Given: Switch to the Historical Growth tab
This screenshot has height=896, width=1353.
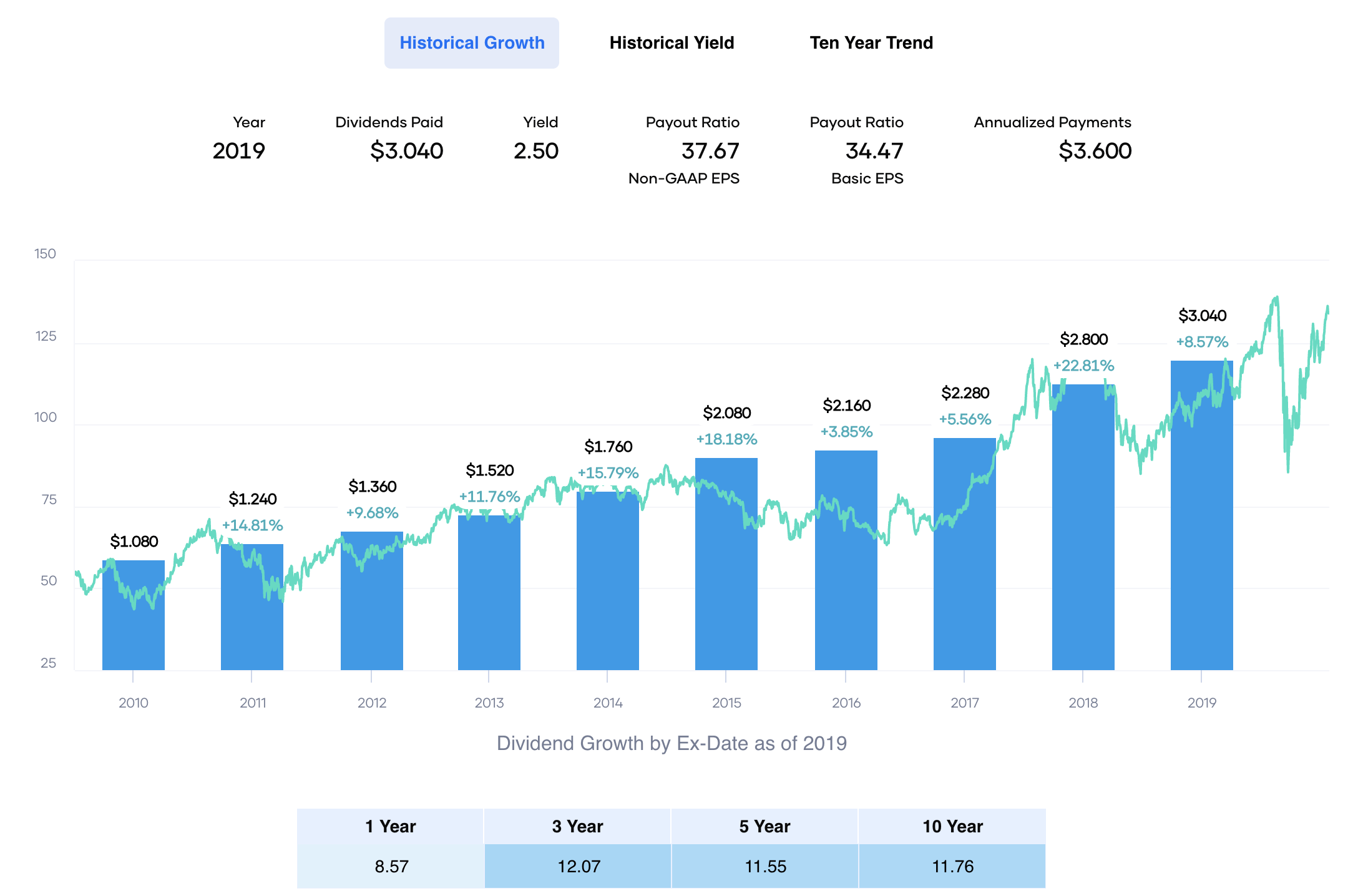Looking at the screenshot, I should coord(472,43).
